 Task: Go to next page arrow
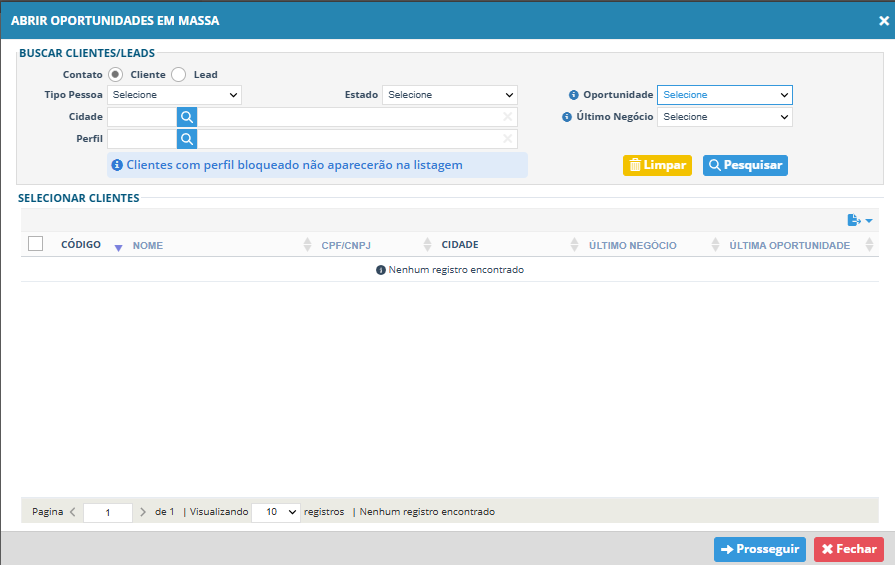tap(143, 512)
